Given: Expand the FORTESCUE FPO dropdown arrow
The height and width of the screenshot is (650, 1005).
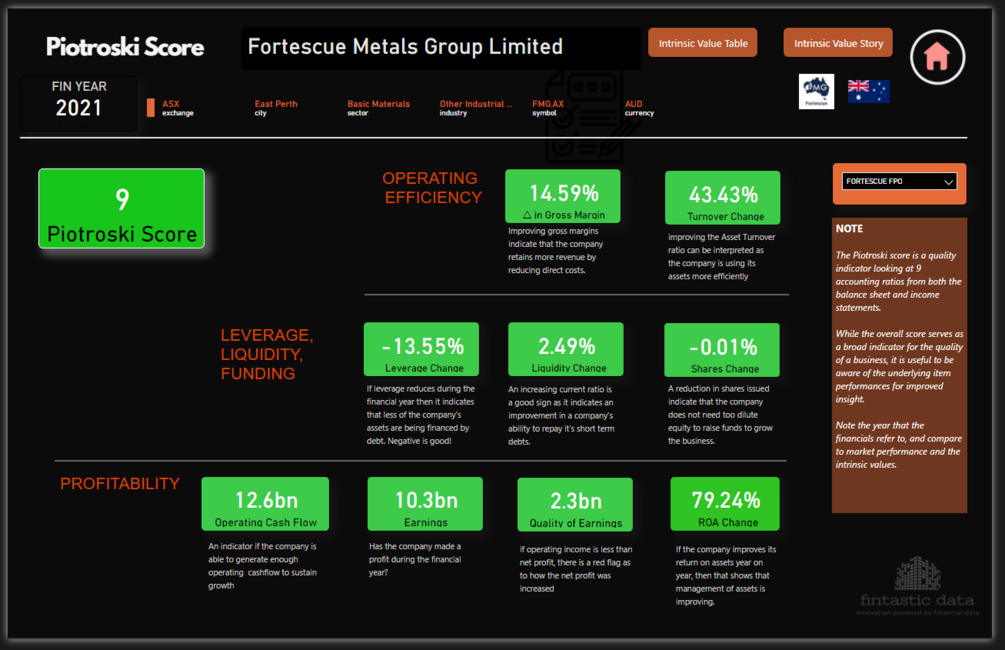Looking at the screenshot, I should [x=948, y=182].
